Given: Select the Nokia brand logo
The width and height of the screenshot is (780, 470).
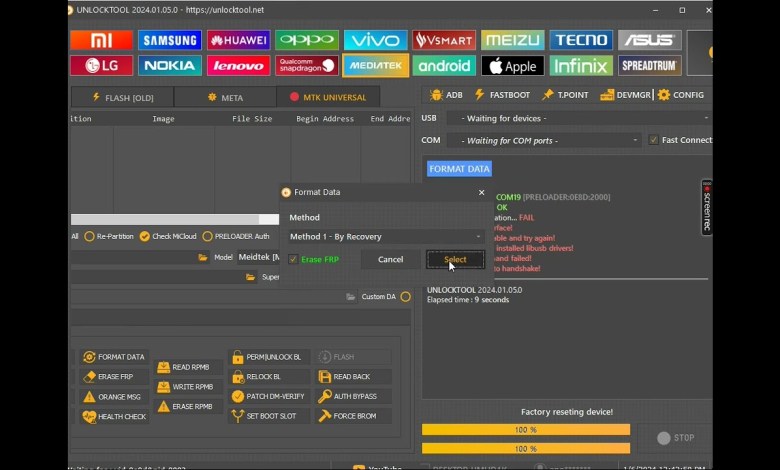Looking at the screenshot, I should coord(170,66).
